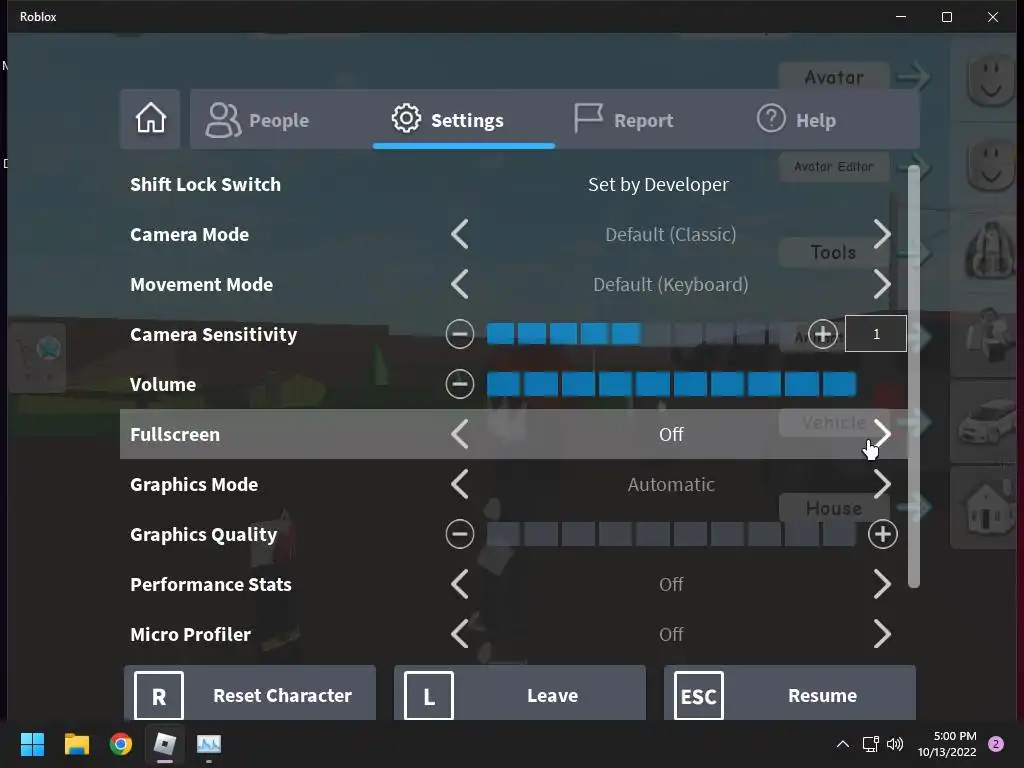Click the Set by Developer text
1024x768 pixels.
pyautogui.click(x=658, y=185)
